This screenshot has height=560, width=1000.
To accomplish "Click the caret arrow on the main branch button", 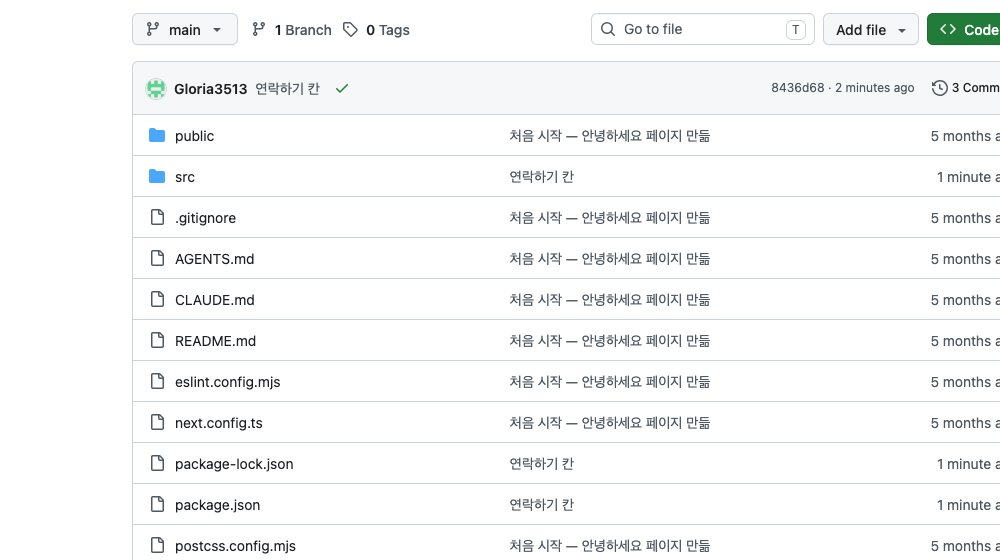I will [217, 30].
